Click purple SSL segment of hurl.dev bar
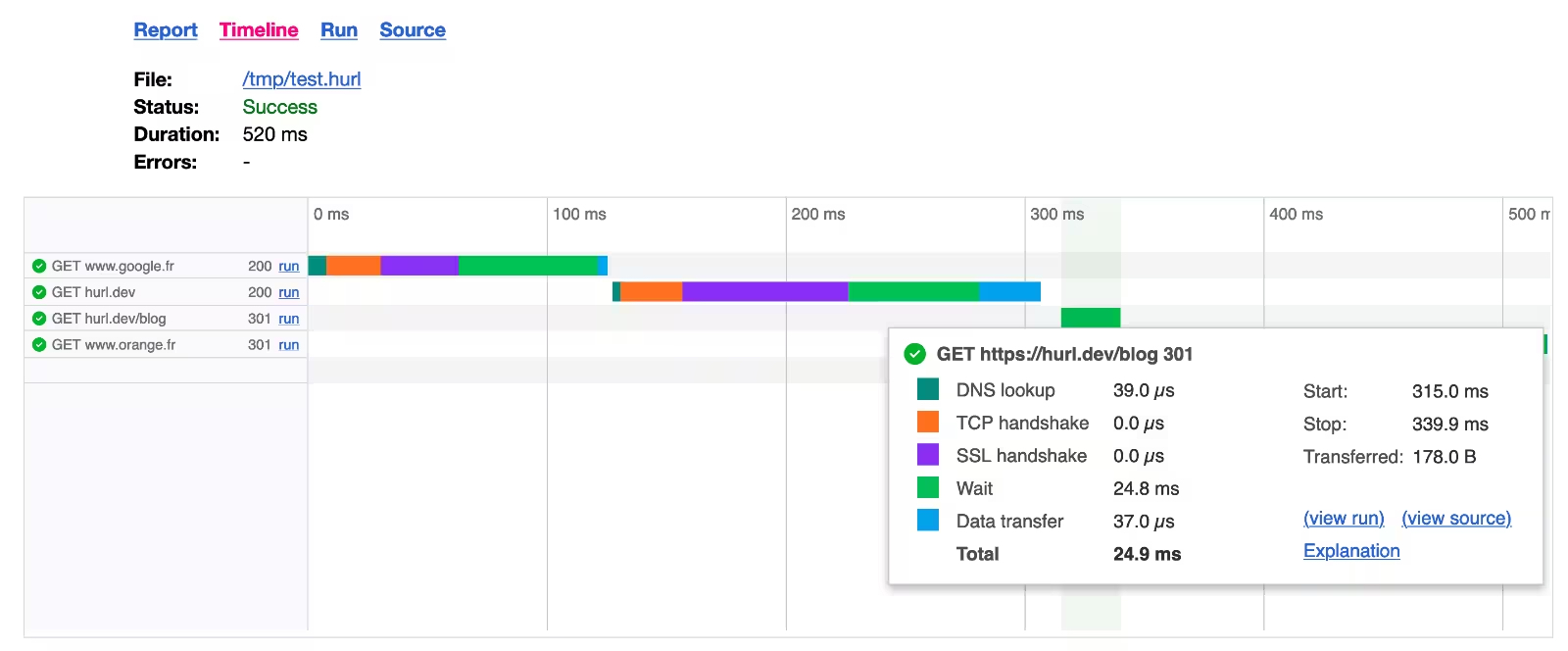Screen dimensions: 1568x651 click(x=764, y=291)
